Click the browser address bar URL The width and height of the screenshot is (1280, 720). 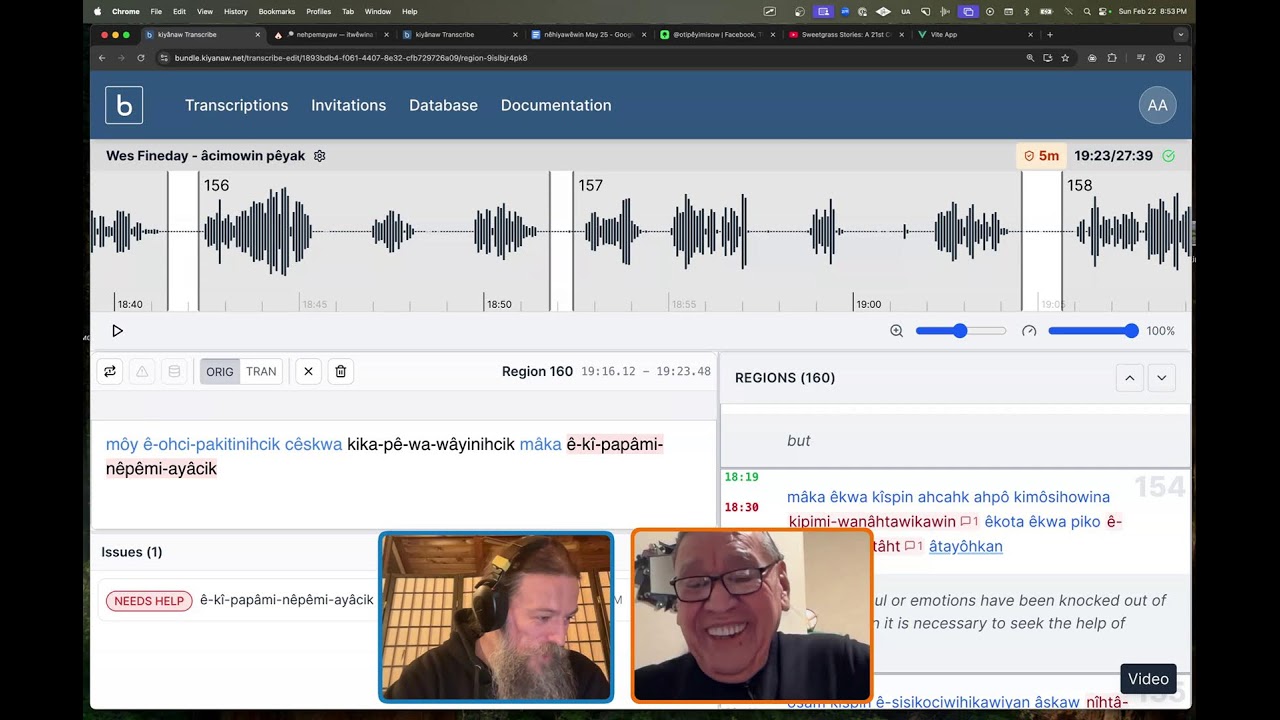pyautogui.click(x=351, y=58)
